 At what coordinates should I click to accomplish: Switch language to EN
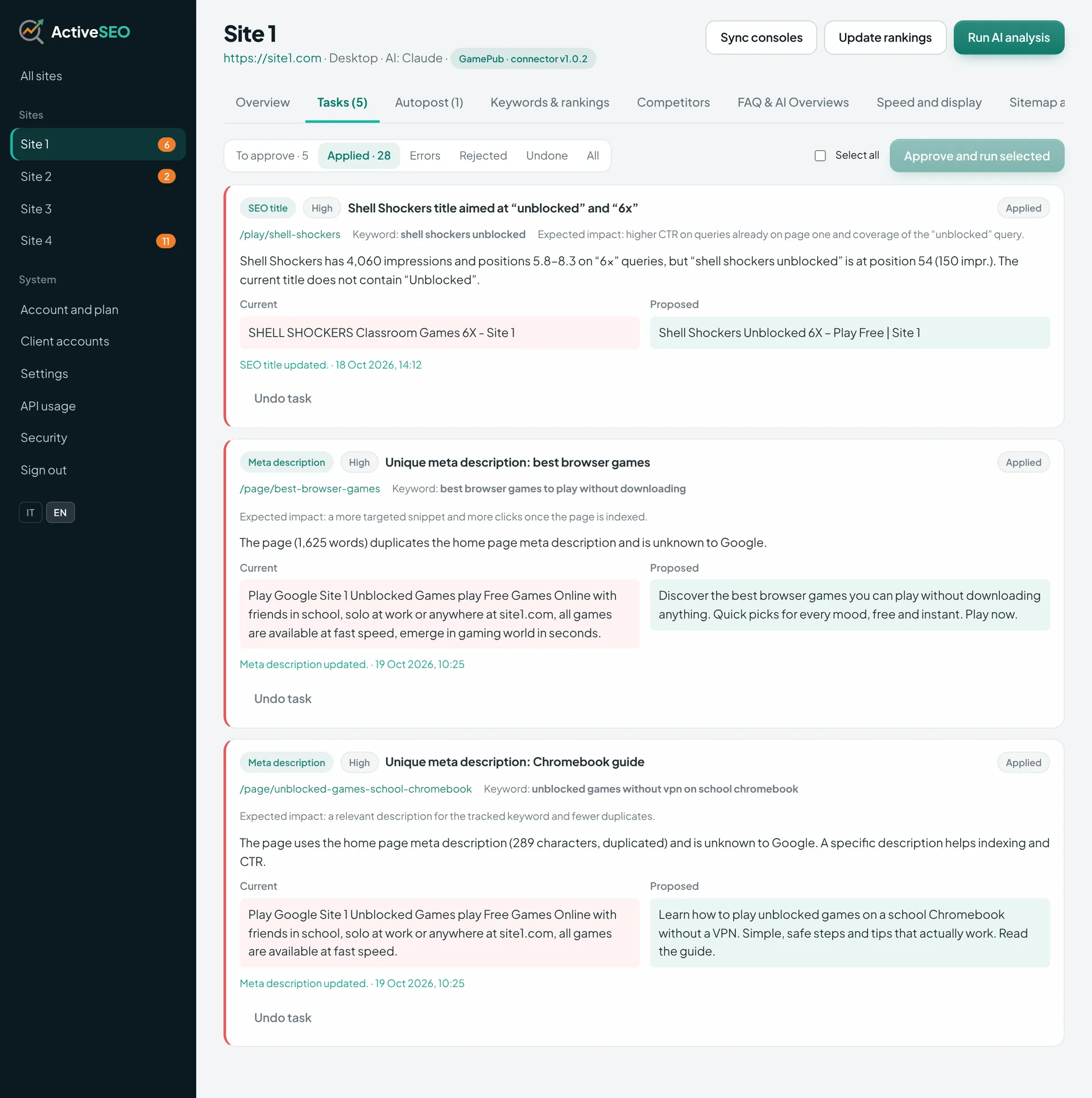coord(60,513)
